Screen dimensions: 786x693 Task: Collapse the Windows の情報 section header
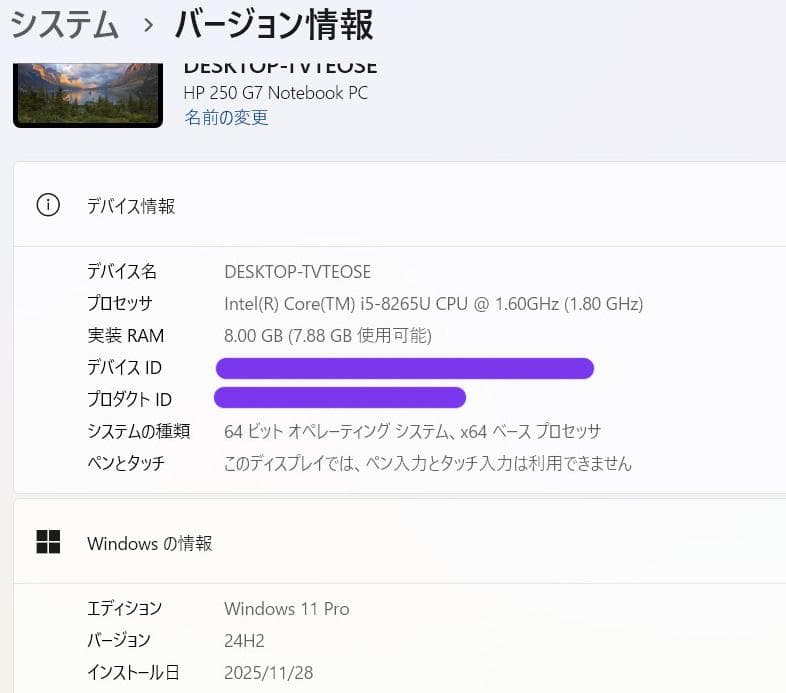pyautogui.click(x=400, y=543)
